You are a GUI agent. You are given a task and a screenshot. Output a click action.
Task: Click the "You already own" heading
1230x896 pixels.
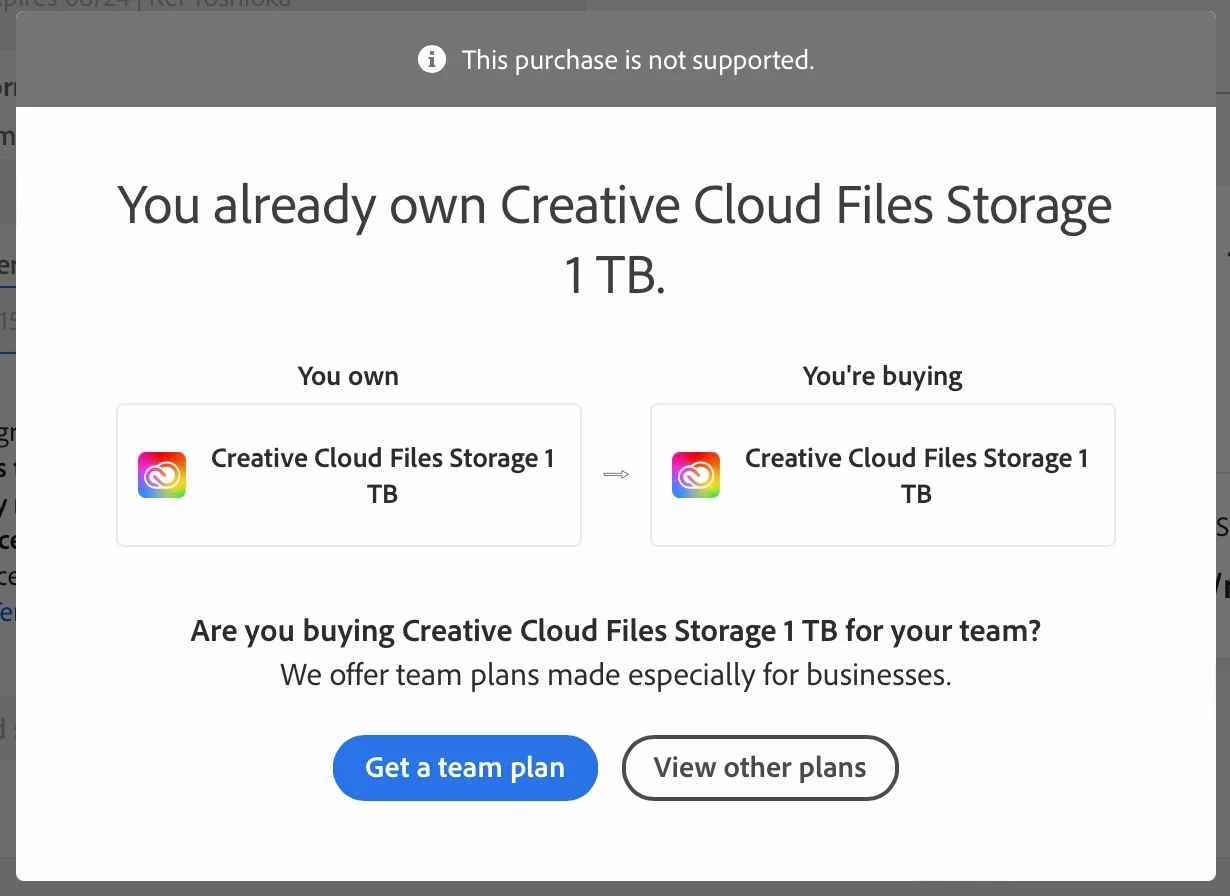pos(614,206)
